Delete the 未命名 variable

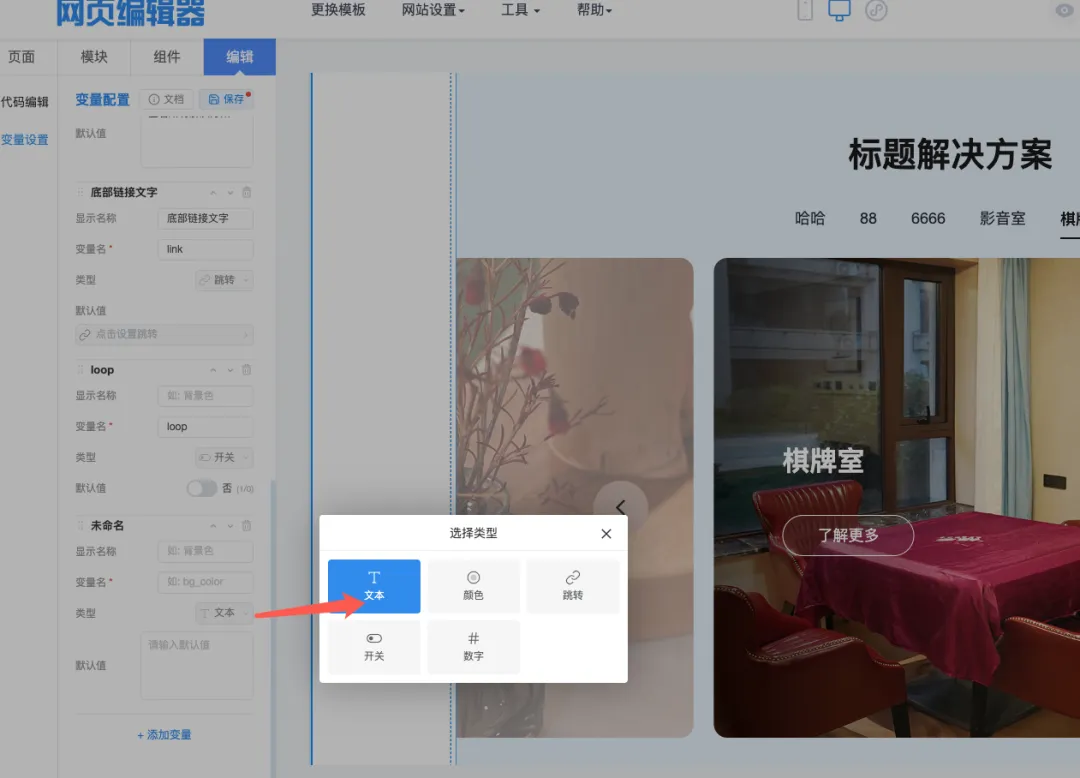pyautogui.click(x=247, y=525)
